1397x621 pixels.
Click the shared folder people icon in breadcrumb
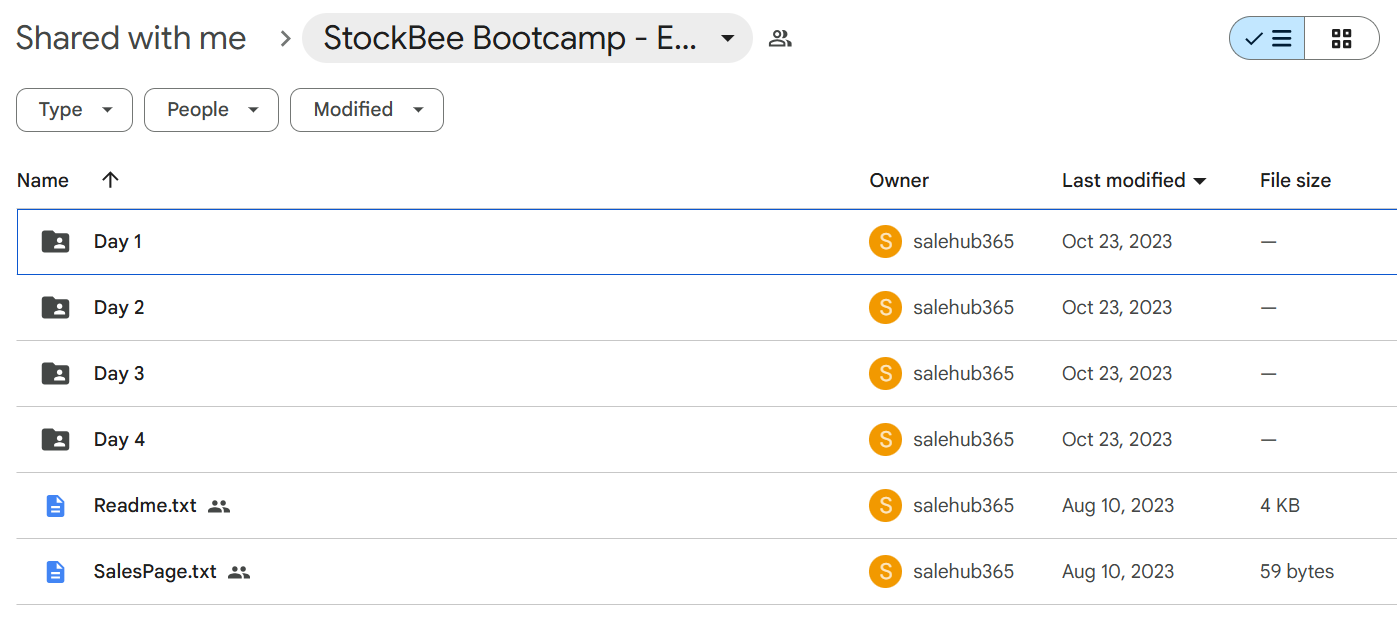[x=780, y=39]
